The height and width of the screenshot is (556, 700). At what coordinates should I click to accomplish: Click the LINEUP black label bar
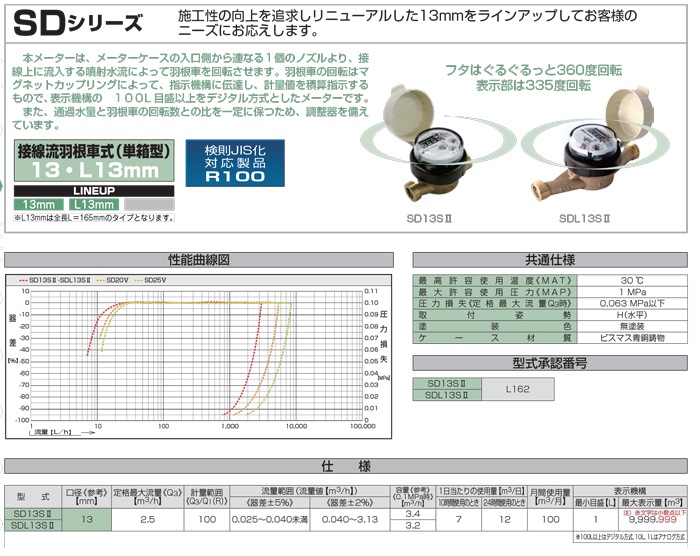tap(94, 191)
